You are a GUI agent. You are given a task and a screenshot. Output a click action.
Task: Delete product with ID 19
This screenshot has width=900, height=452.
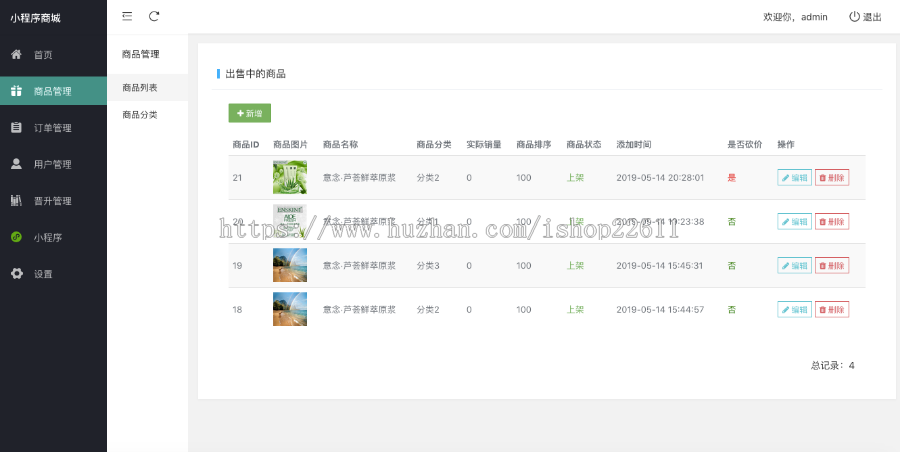[x=832, y=265]
